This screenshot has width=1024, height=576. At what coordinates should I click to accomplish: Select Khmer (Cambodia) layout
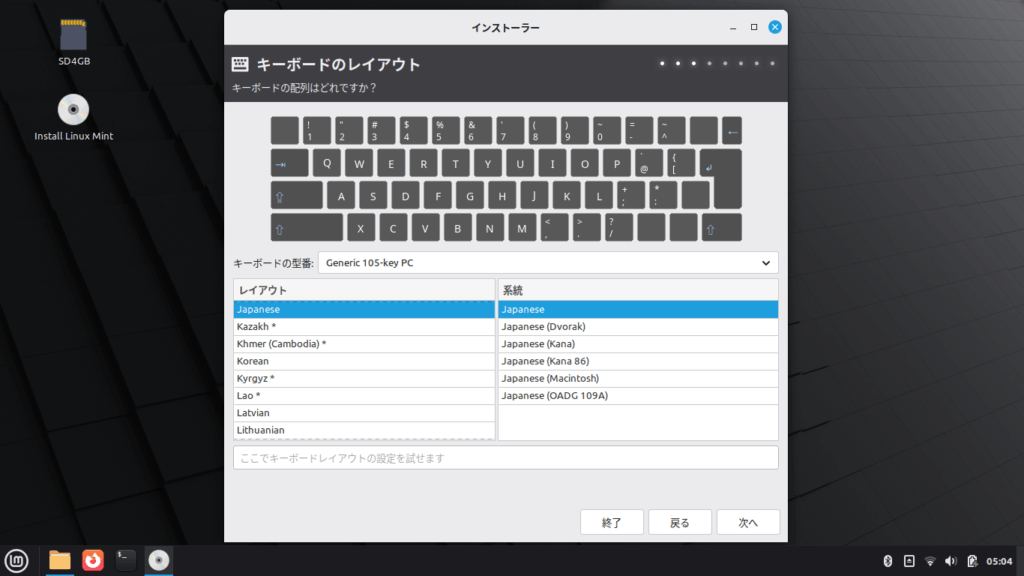coord(364,344)
